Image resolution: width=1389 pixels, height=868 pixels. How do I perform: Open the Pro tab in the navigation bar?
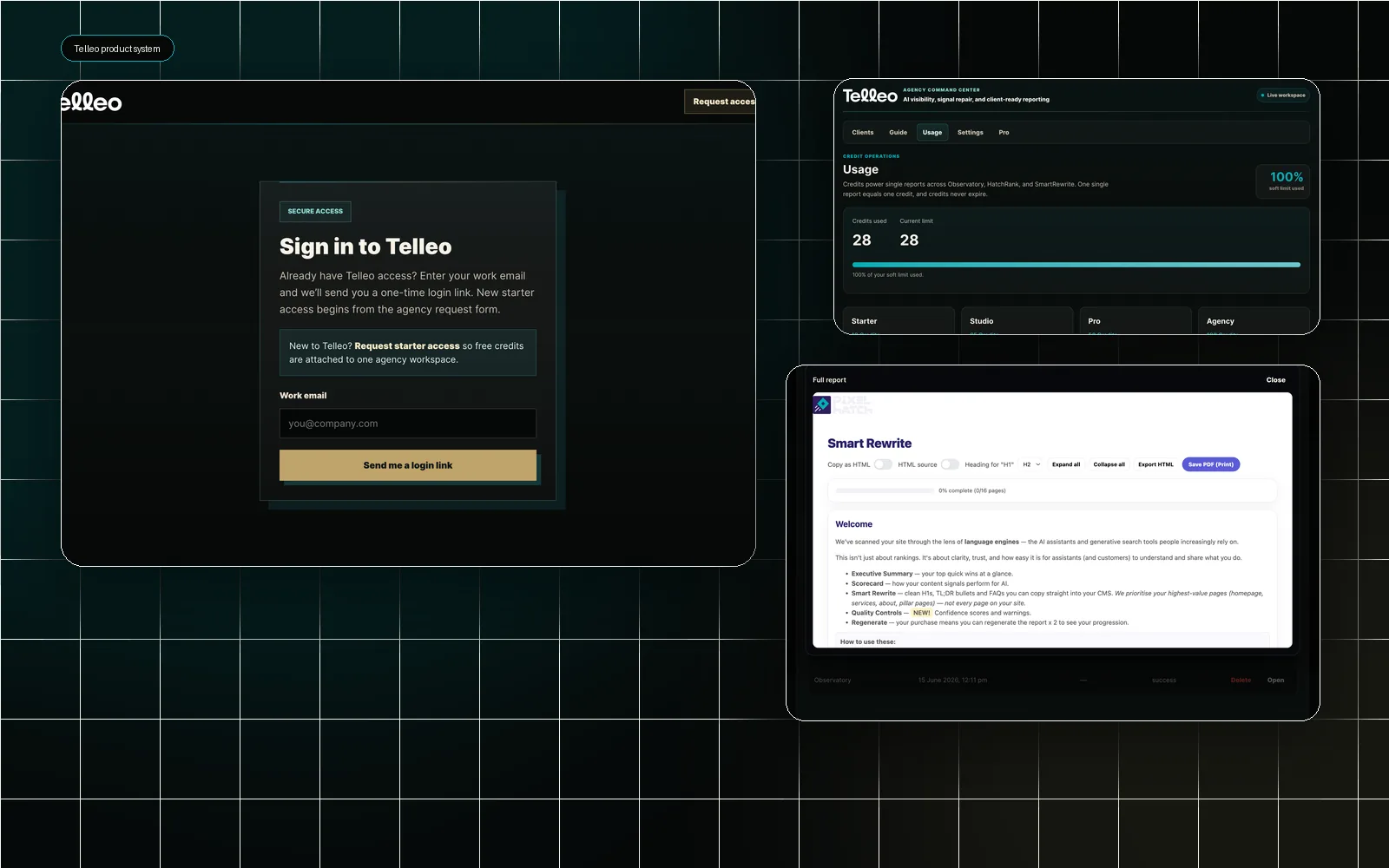coord(1004,133)
